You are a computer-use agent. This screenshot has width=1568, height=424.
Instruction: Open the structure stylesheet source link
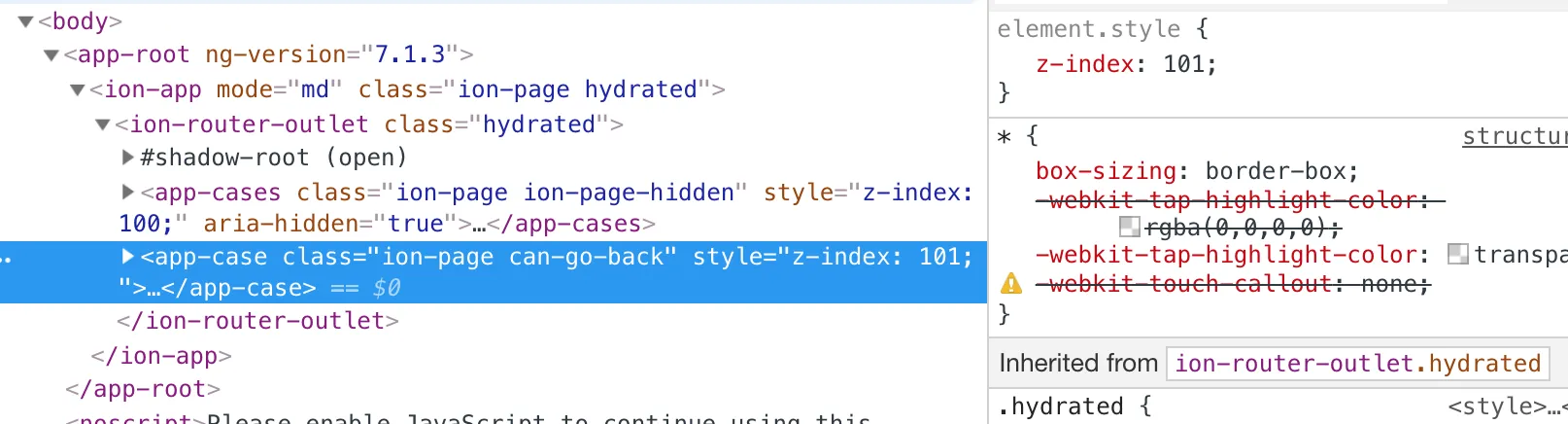[1515, 136]
